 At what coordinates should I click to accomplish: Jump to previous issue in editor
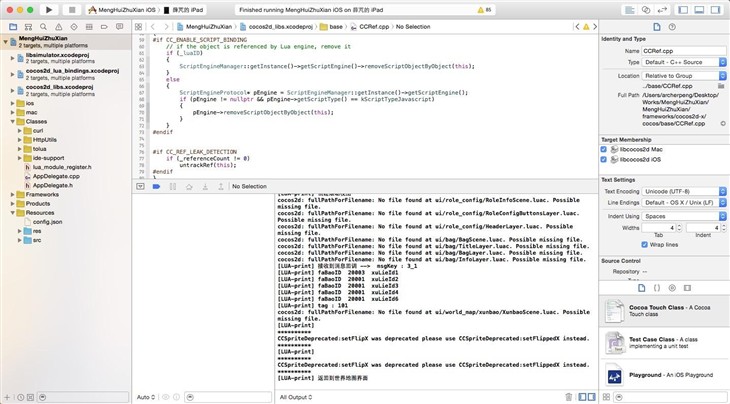click(577, 27)
